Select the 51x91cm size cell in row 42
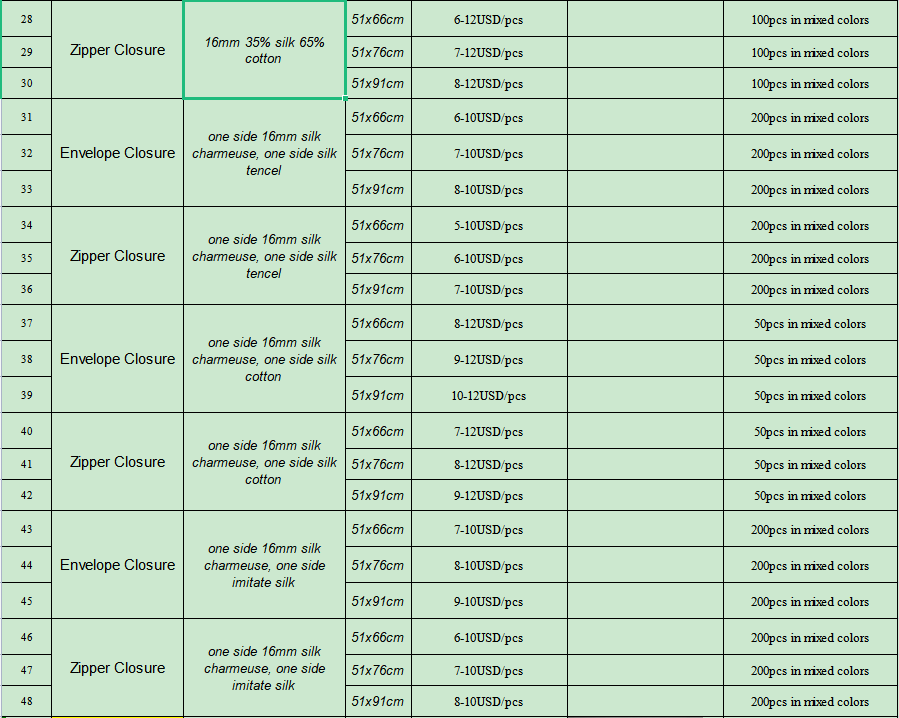This screenshot has height=718, width=899. click(378, 495)
